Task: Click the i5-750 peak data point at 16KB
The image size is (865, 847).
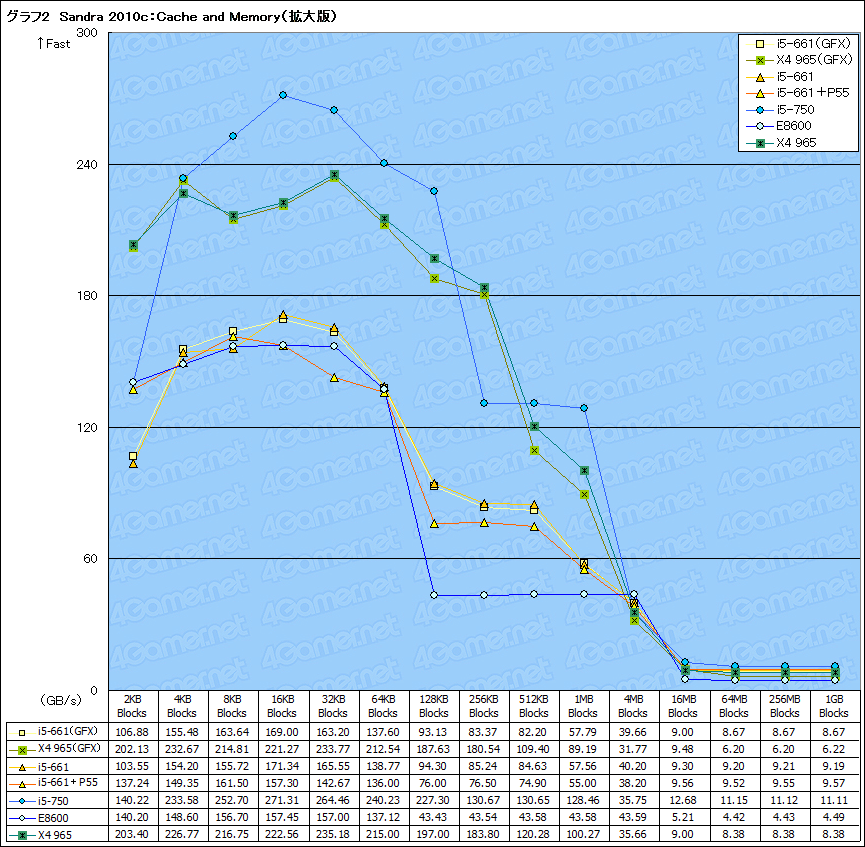Action: point(283,95)
